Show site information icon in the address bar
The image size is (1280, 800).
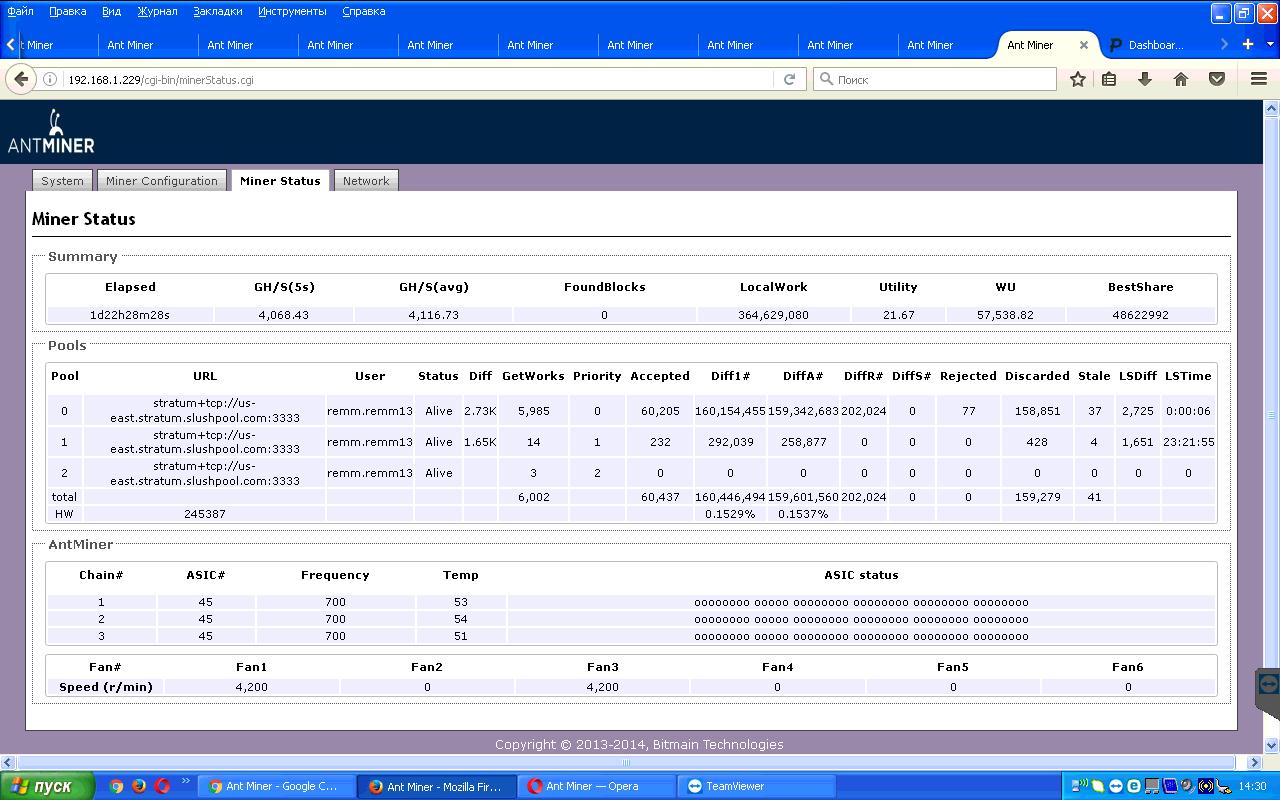point(49,79)
